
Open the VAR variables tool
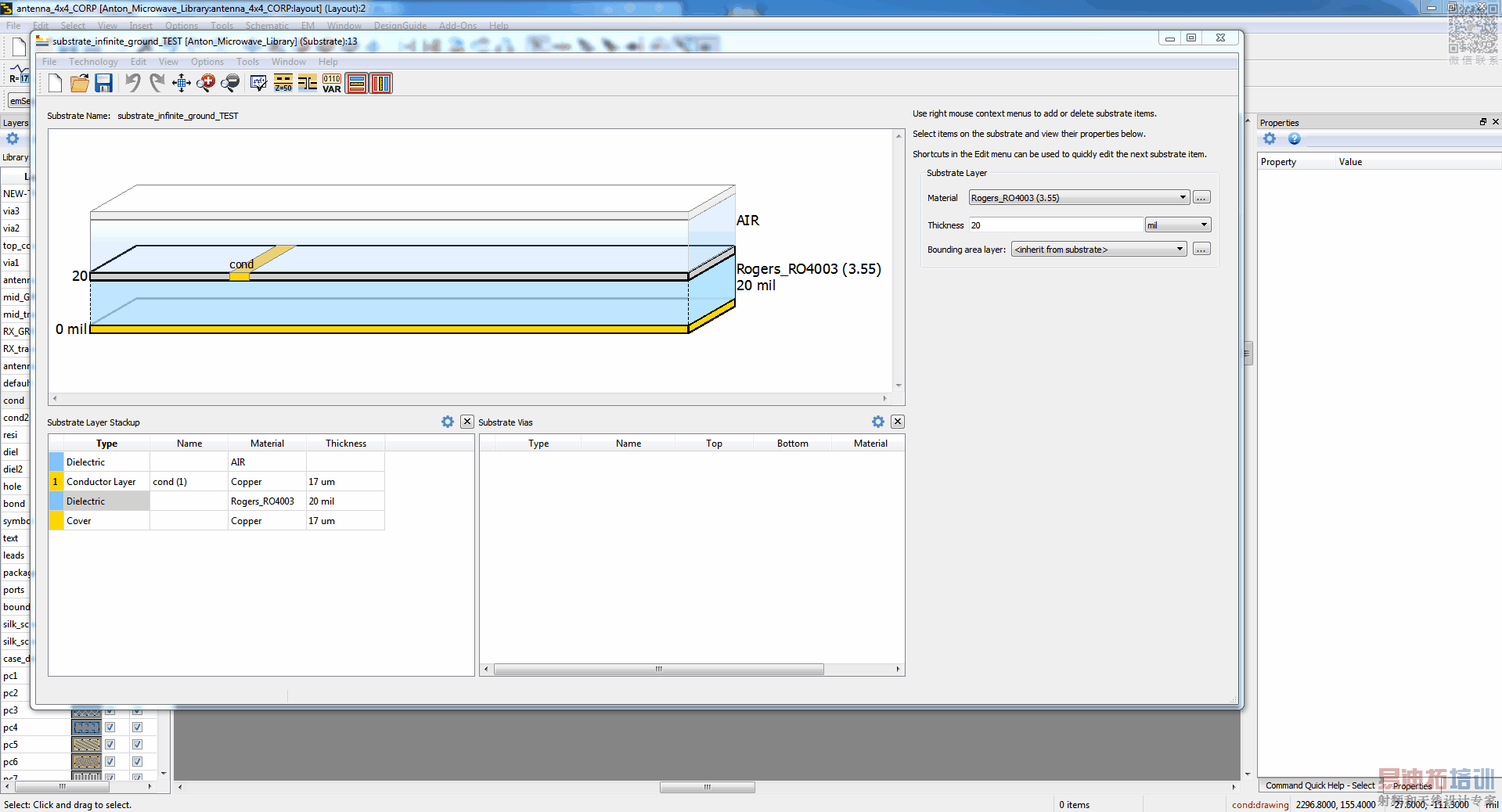point(332,83)
